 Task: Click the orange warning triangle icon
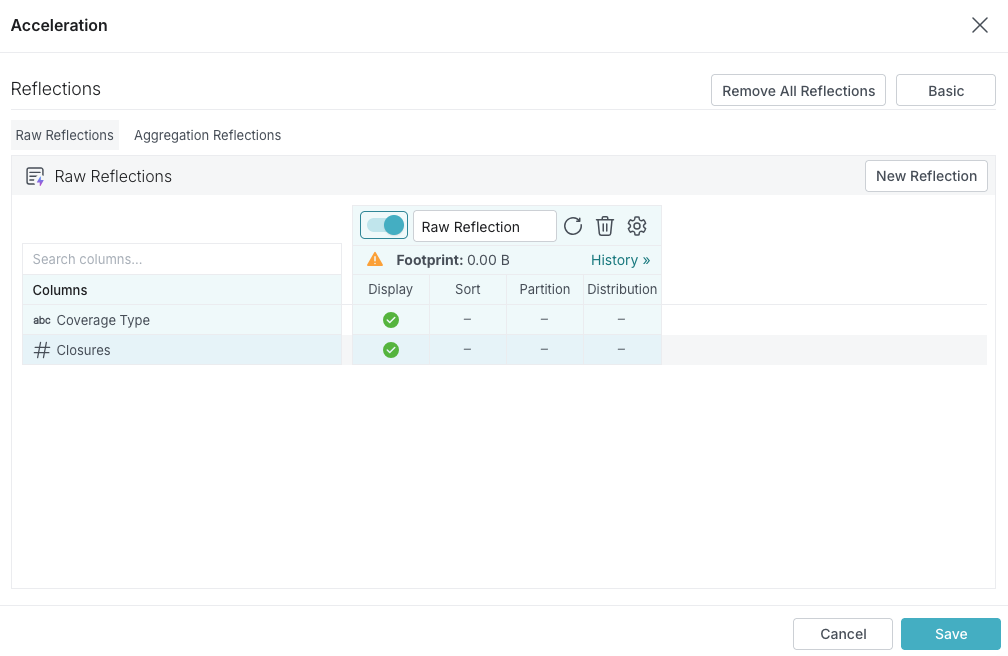pyautogui.click(x=375, y=260)
